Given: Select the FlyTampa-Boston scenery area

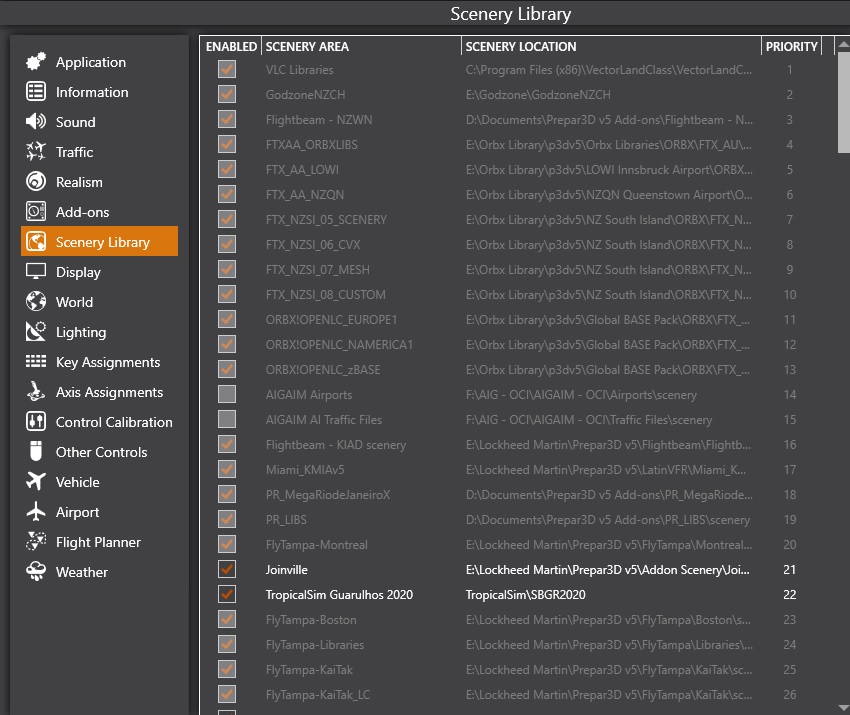Looking at the screenshot, I should click(x=311, y=620).
